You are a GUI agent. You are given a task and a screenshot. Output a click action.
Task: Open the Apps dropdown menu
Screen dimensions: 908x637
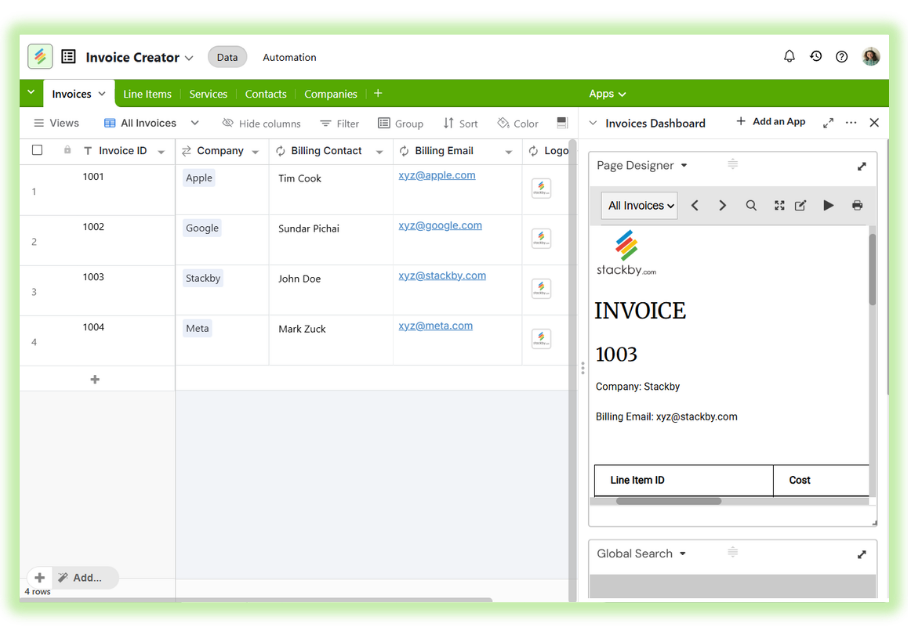[x=607, y=94]
